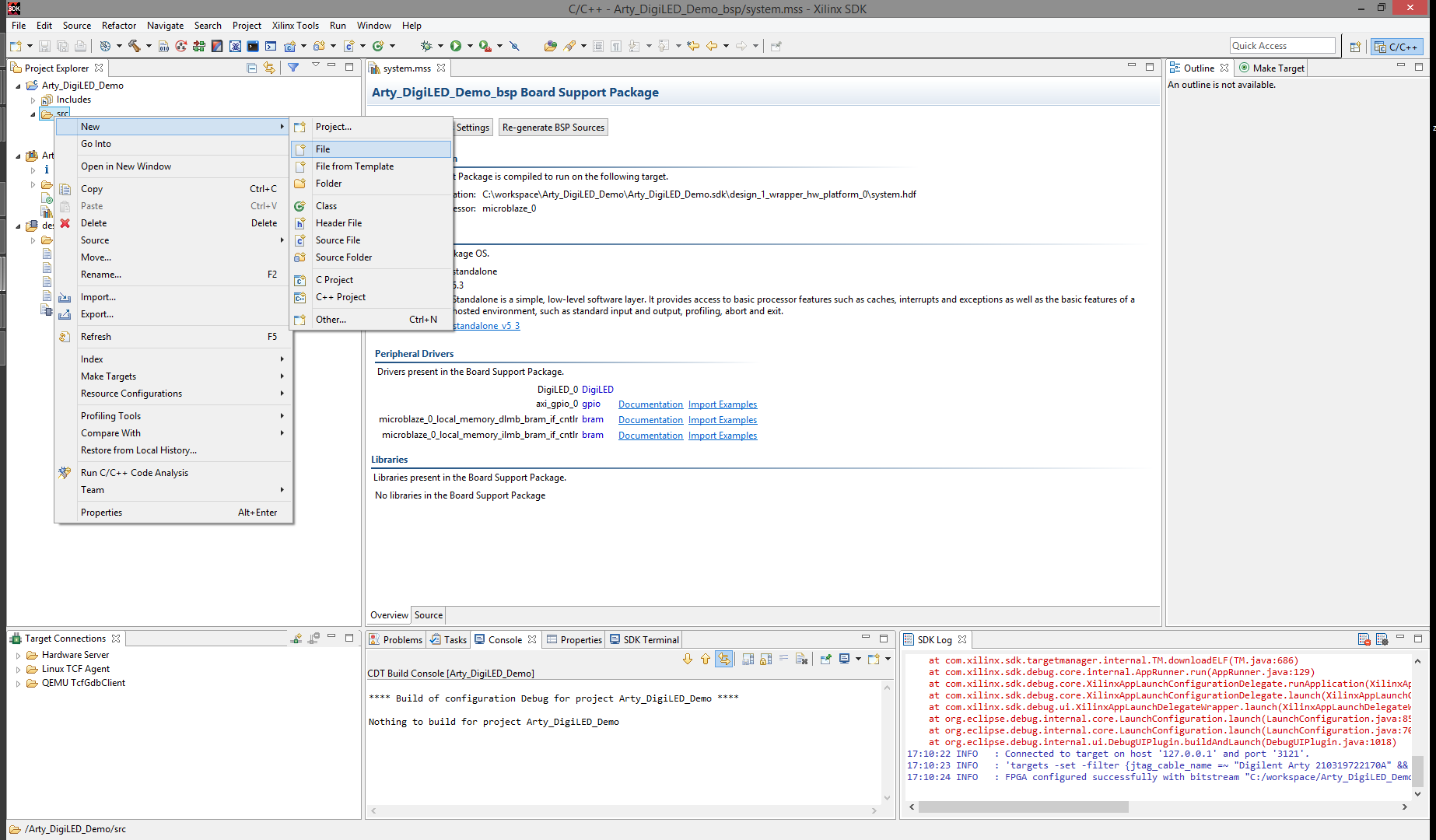This screenshot has width=1436, height=840.
Task: Select Delete in the context menu
Action: 173,223
